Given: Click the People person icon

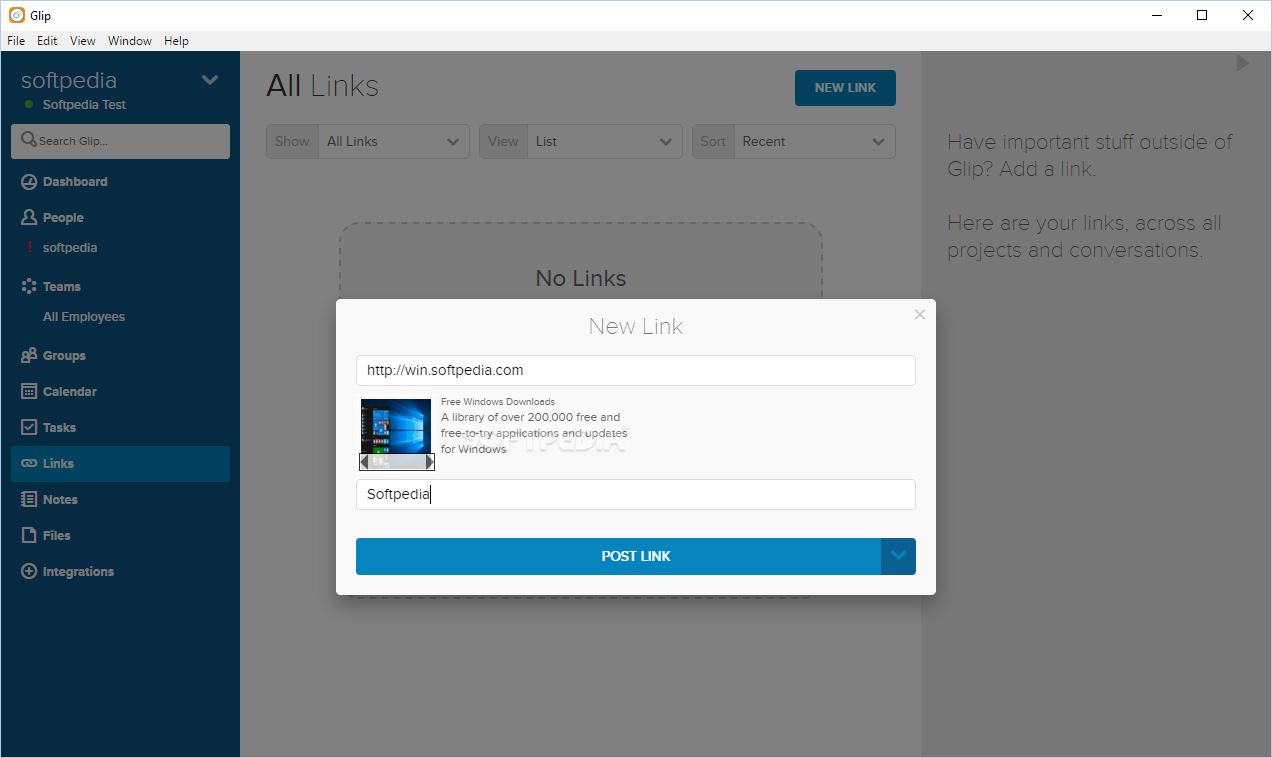Looking at the screenshot, I should pos(29,217).
